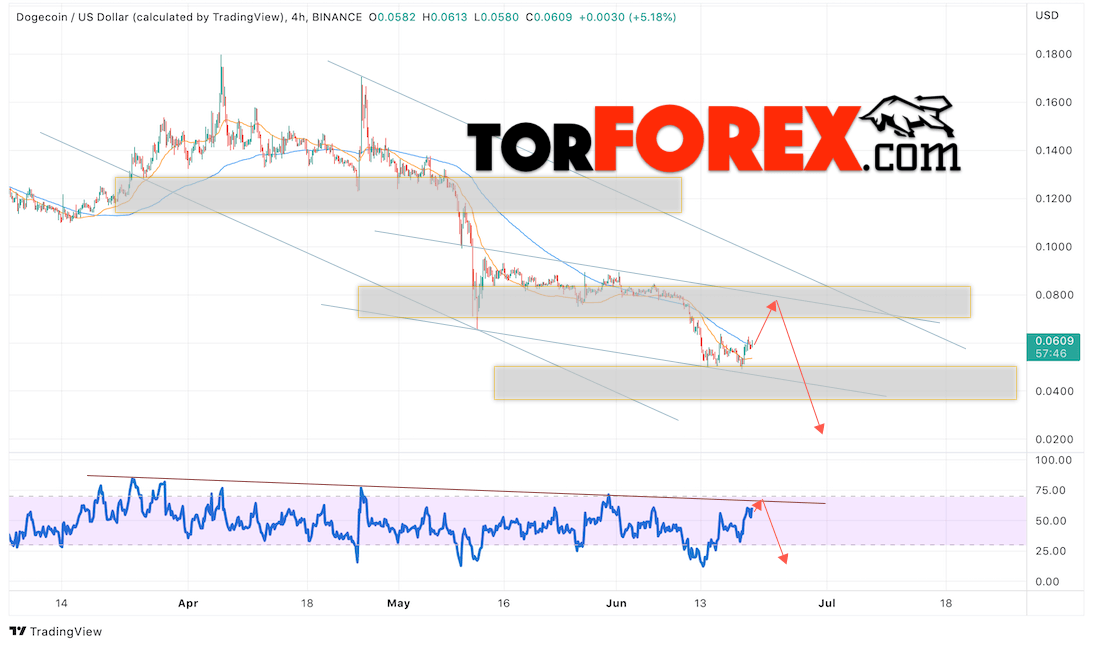Select the grey zone near the 0.1200 level
This screenshot has height=647, width=1093.
[398, 195]
